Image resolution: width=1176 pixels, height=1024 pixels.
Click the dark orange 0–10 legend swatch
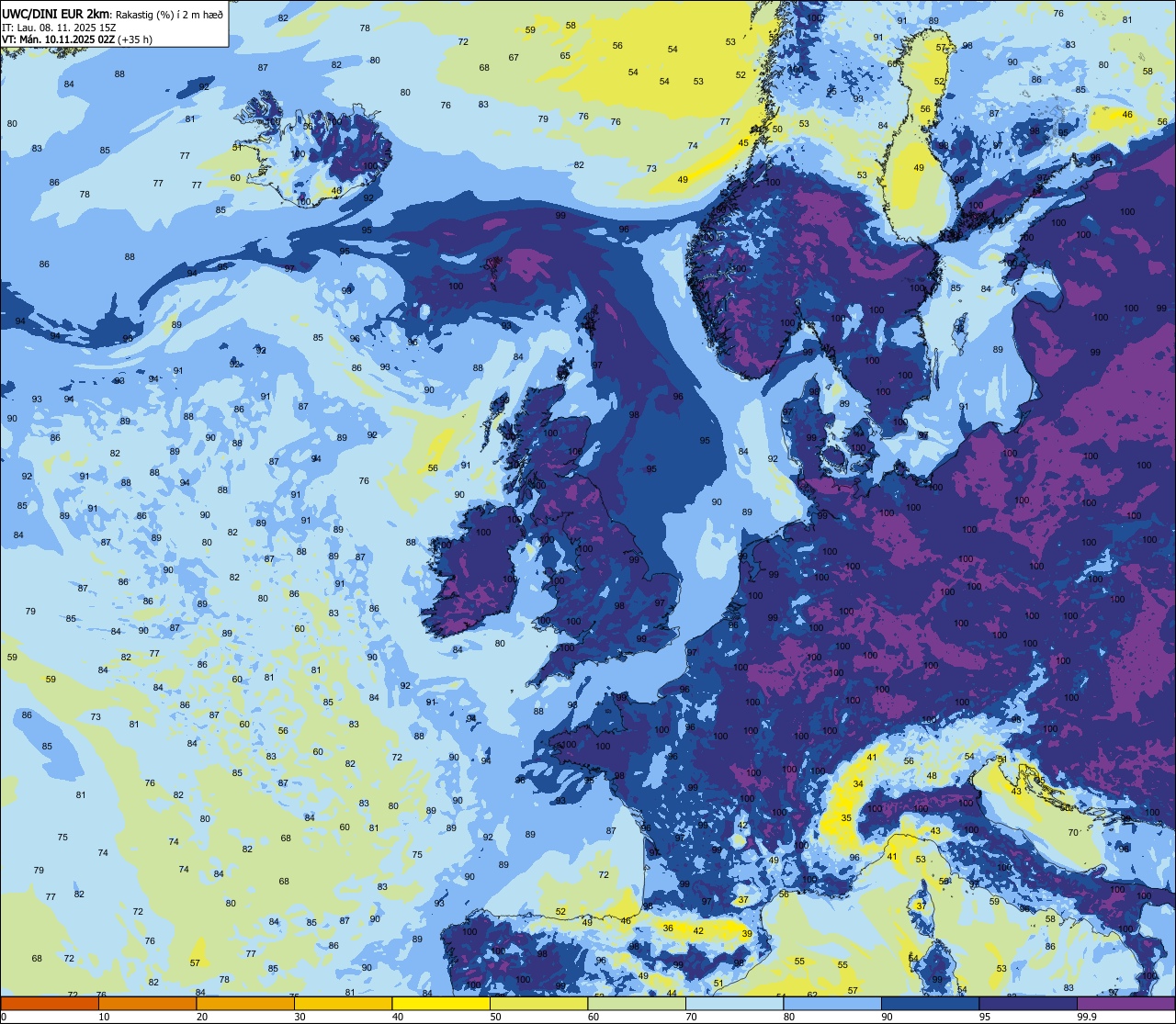(50, 1004)
